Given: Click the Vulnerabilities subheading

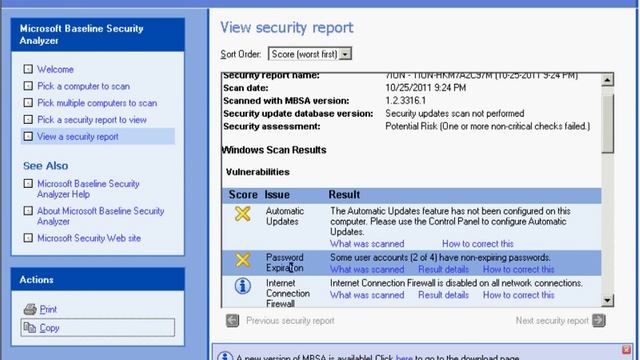Looking at the screenshot, I should 258,172.
